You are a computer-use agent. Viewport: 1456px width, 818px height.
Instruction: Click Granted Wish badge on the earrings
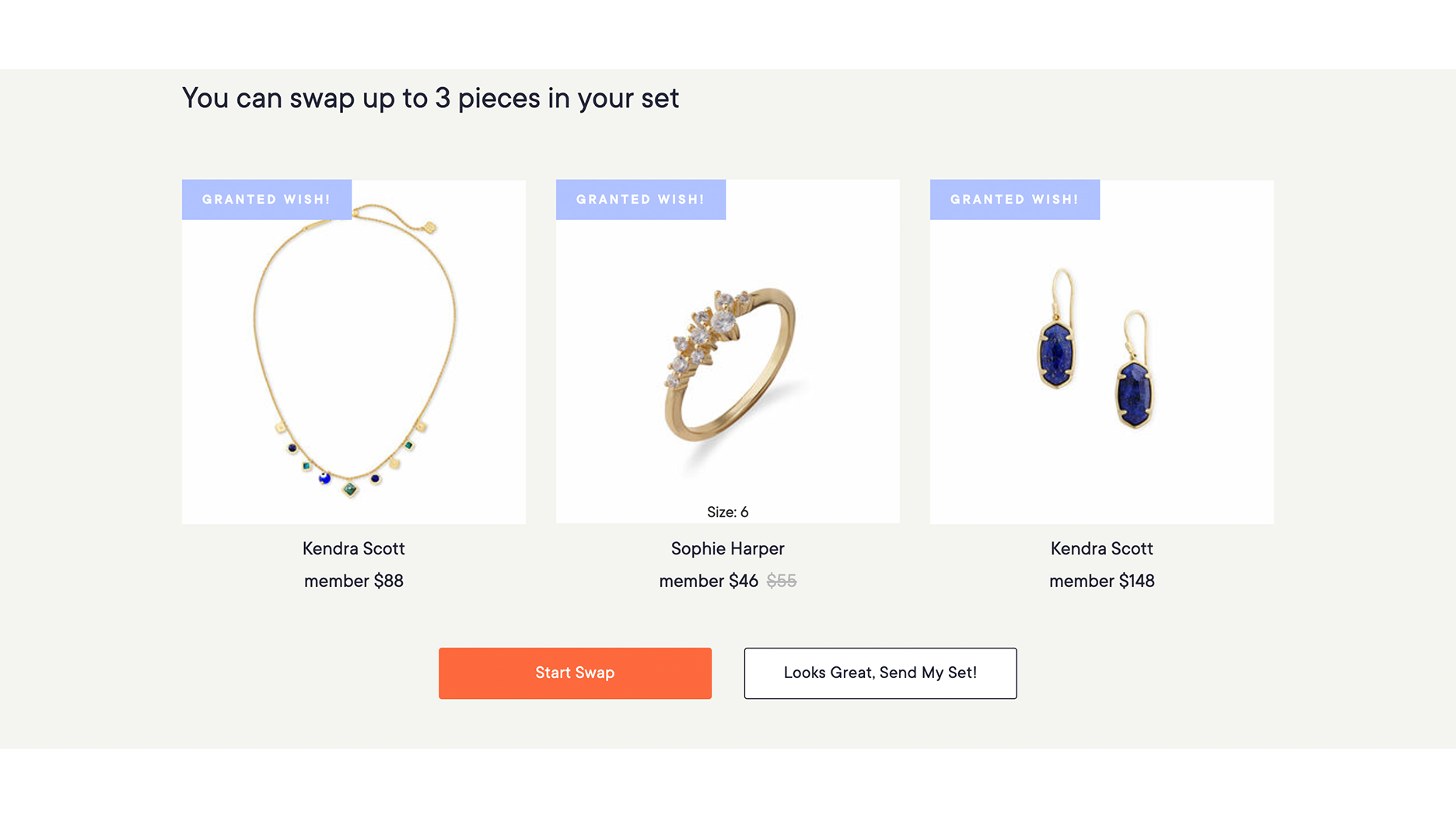coord(1015,200)
